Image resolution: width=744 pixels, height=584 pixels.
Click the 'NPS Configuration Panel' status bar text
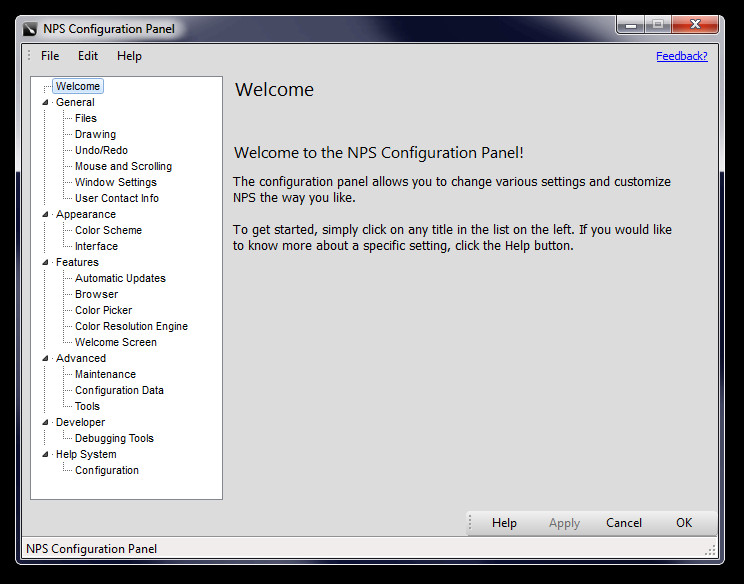[x=91, y=549]
